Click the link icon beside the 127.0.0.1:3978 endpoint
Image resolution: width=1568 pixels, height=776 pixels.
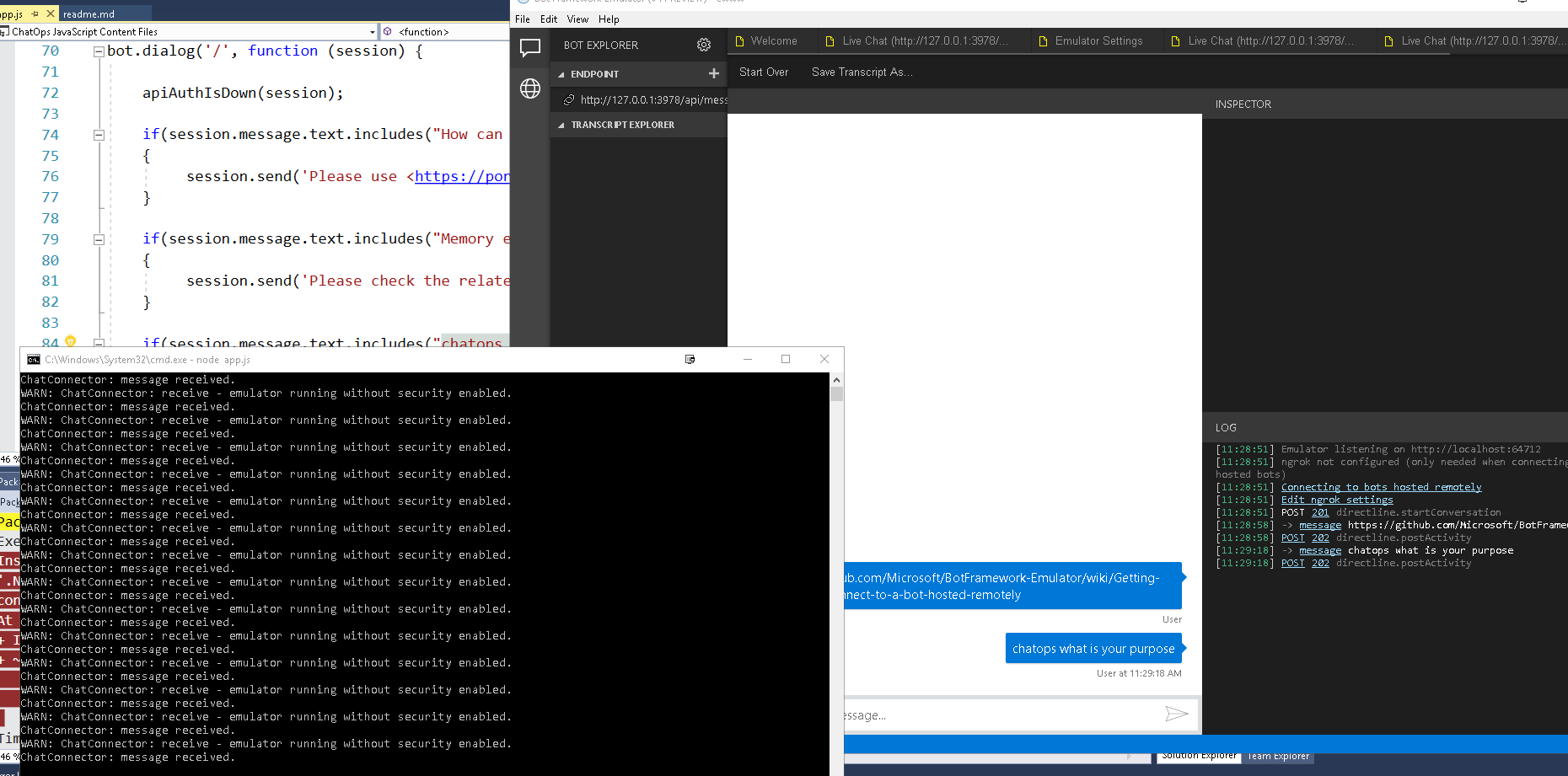click(x=568, y=99)
